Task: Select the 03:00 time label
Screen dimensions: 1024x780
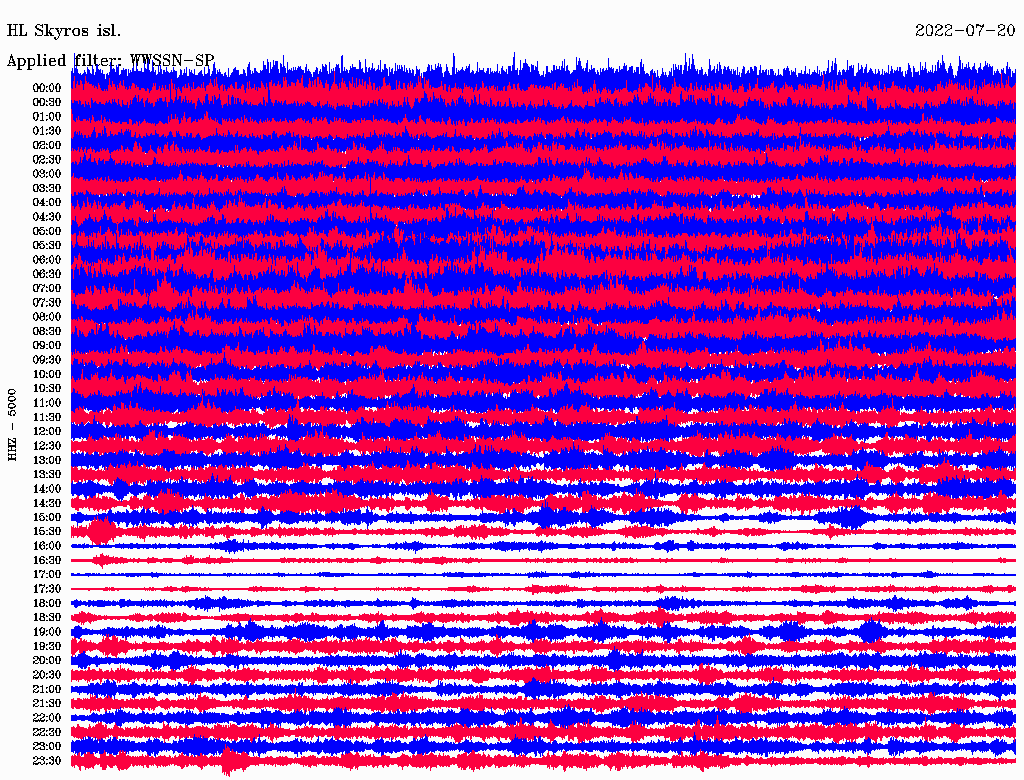Action: [x=47, y=174]
